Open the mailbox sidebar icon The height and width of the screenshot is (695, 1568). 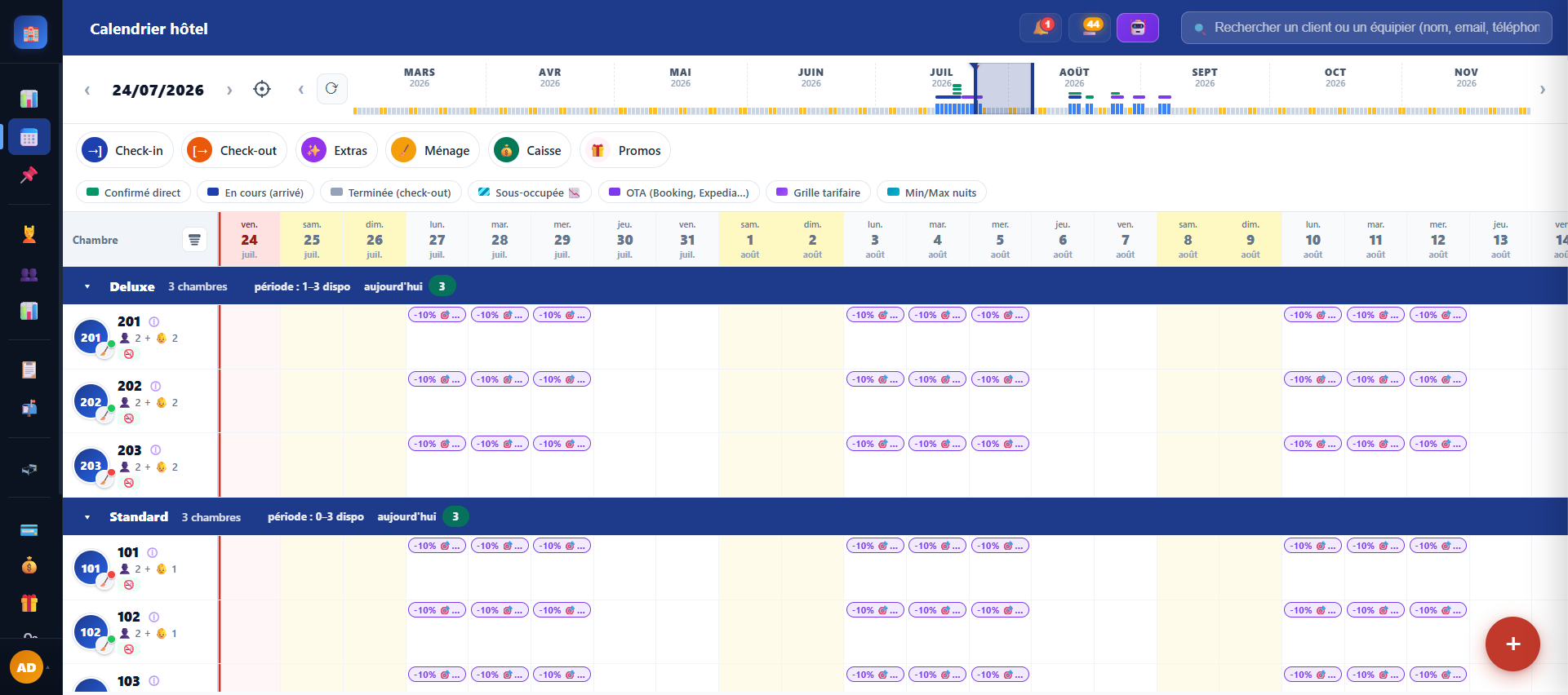[x=29, y=408]
